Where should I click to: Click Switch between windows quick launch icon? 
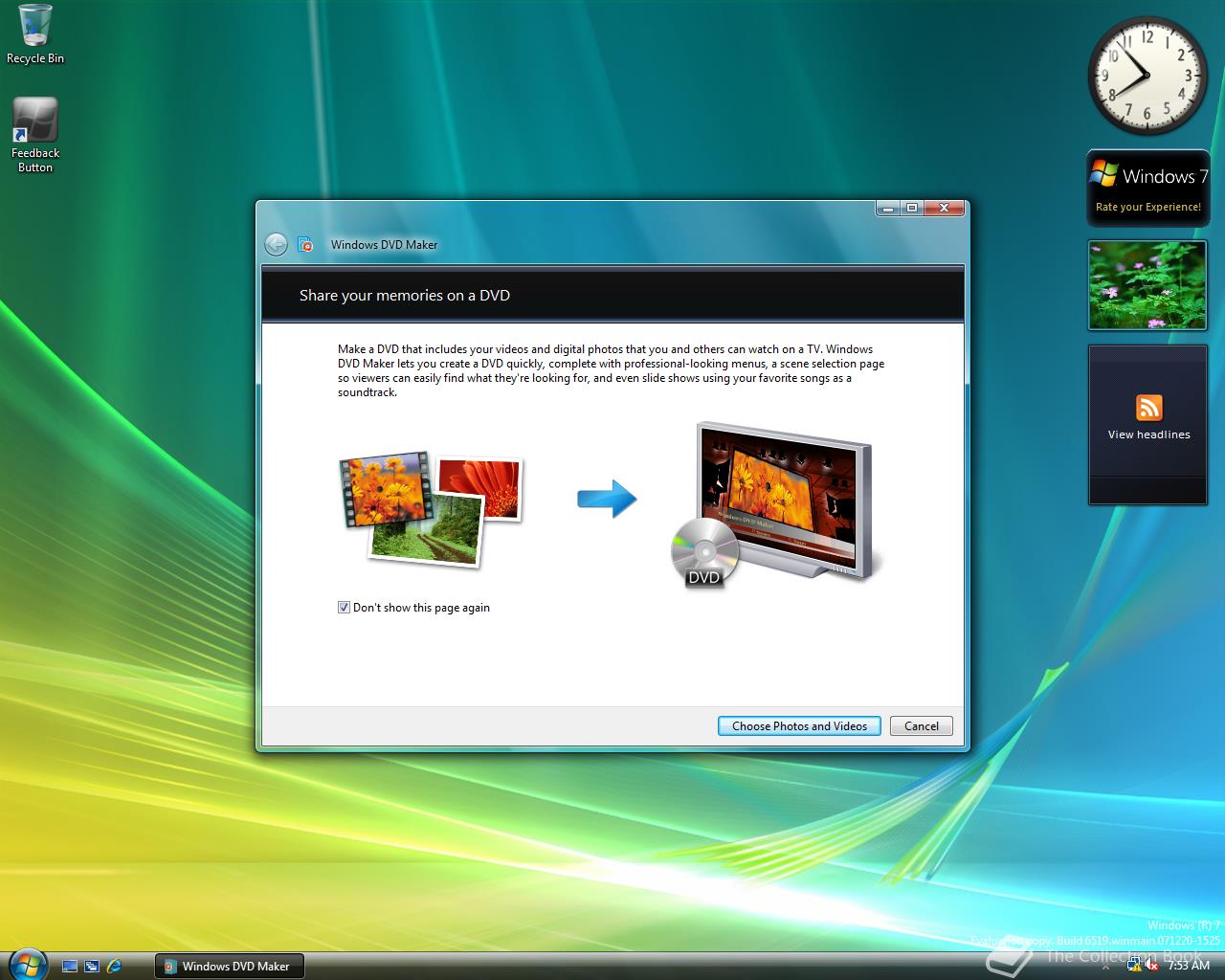tap(93, 966)
